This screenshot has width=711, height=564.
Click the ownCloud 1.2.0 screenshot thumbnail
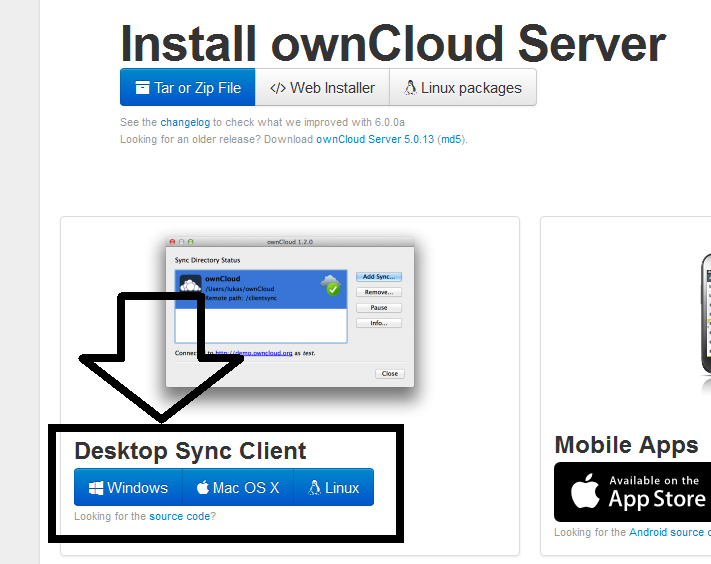coord(290,312)
